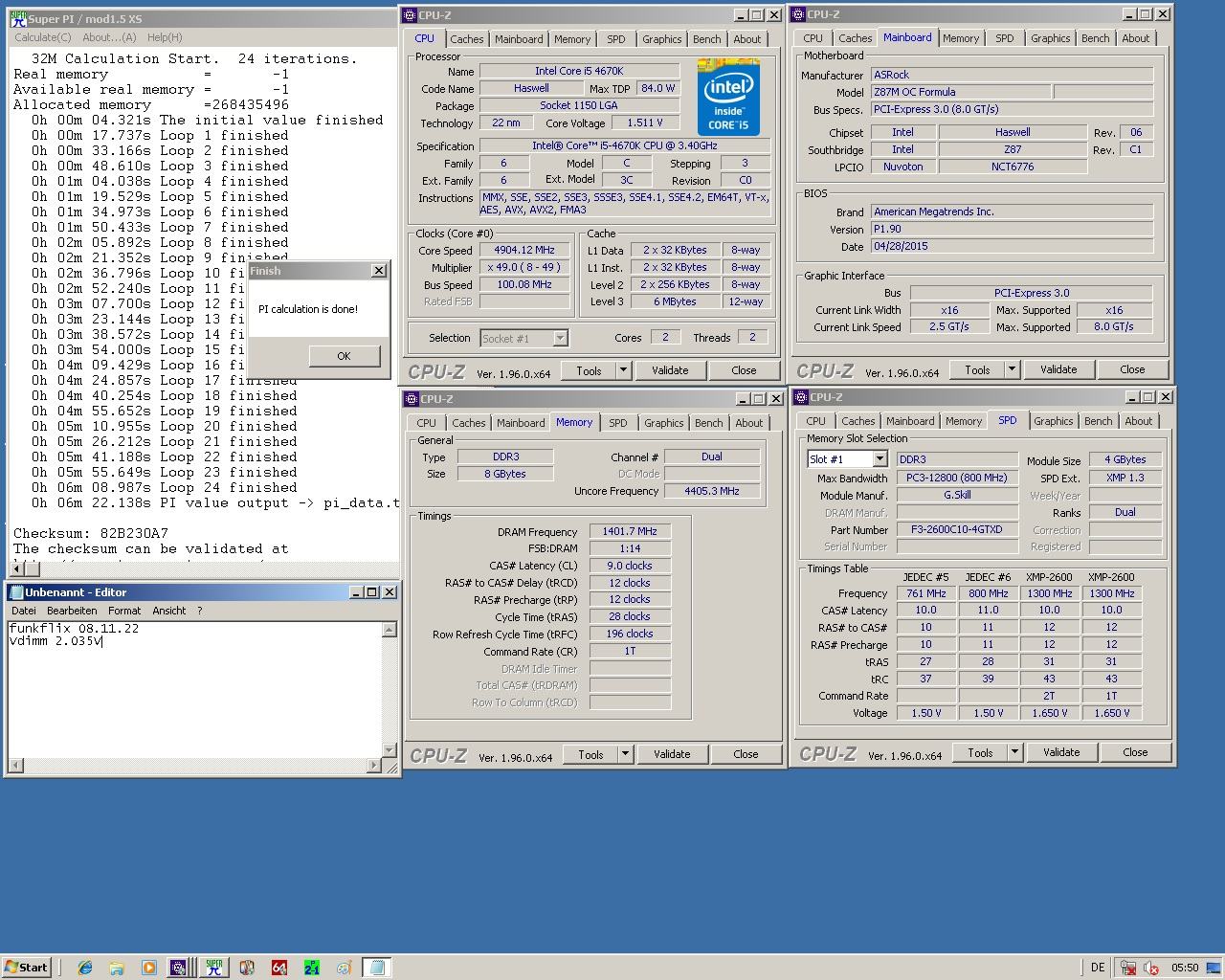Expand Tools dropdown arrow in CPU tab window
This screenshot has height=980, width=1225.
[x=623, y=370]
